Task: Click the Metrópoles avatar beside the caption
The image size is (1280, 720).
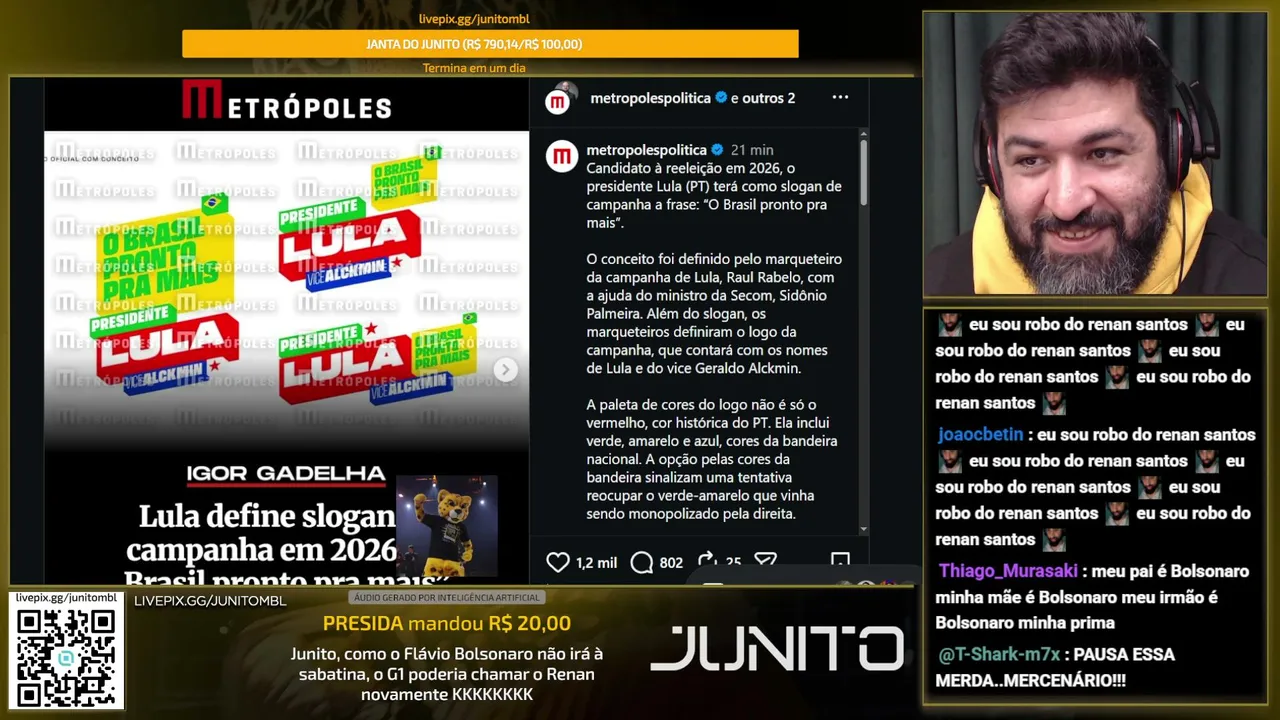Action: 562,156
